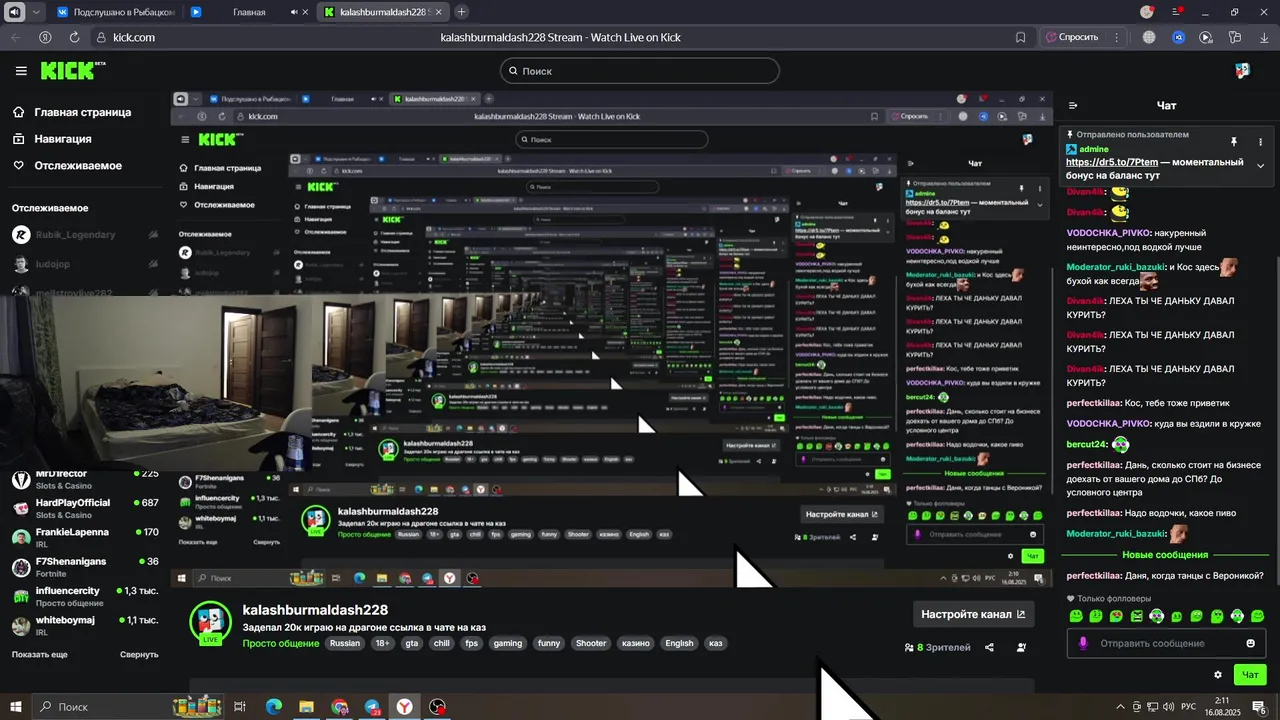Open F7Shenanigans recommended channel
The image size is (1280, 720).
pyautogui.click(x=84, y=567)
